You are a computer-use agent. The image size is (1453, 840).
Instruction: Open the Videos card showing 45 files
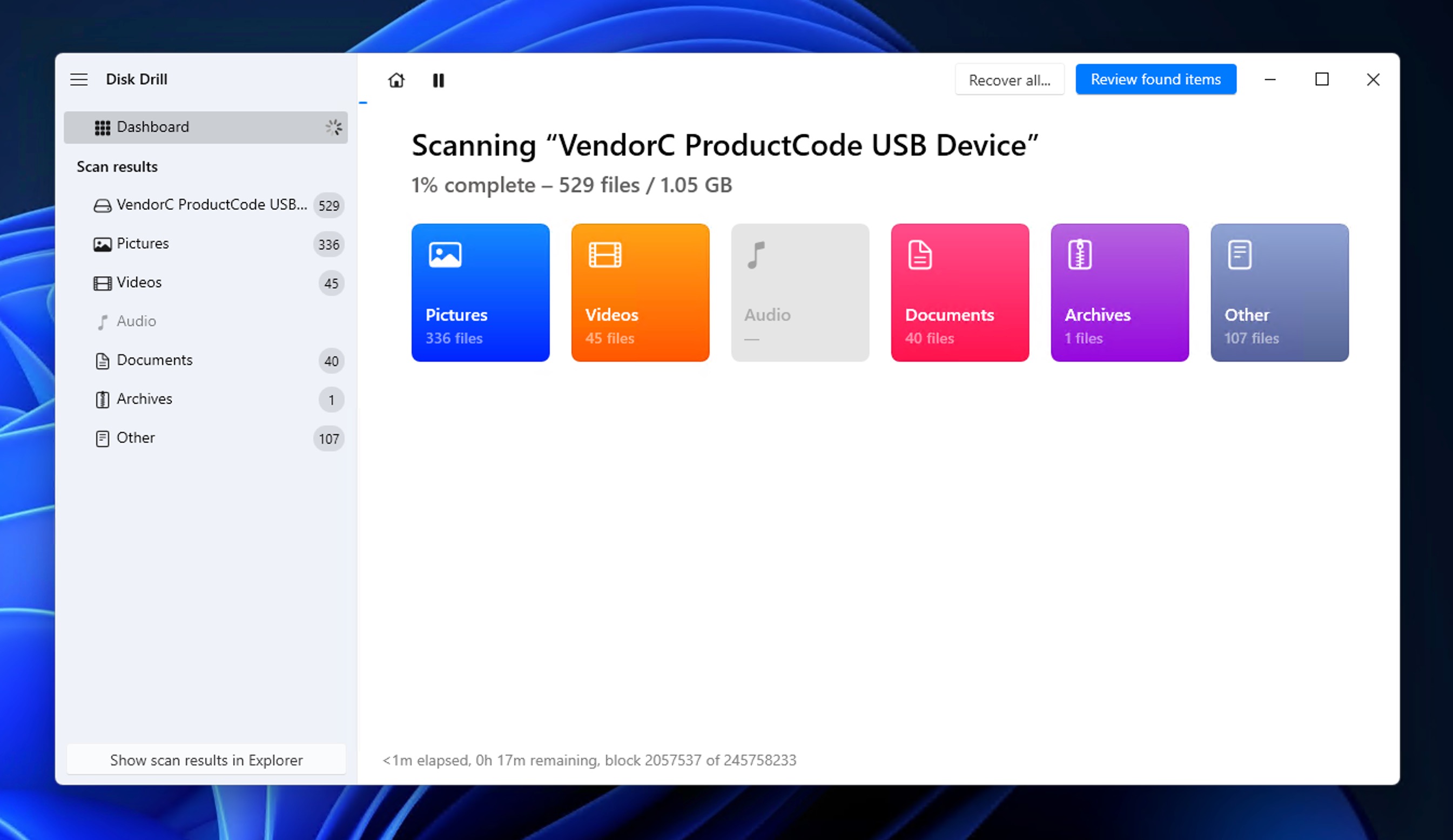click(640, 293)
